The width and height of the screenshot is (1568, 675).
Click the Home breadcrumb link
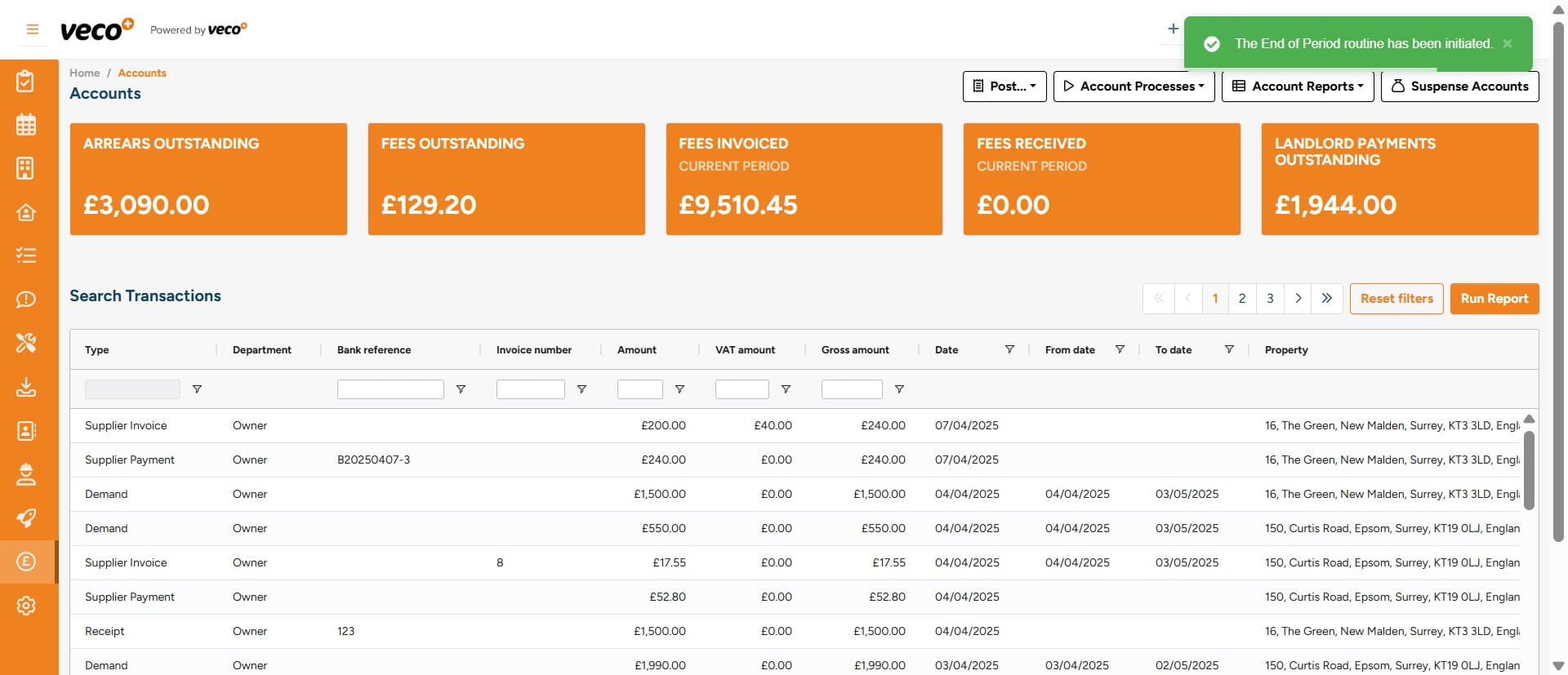(84, 73)
